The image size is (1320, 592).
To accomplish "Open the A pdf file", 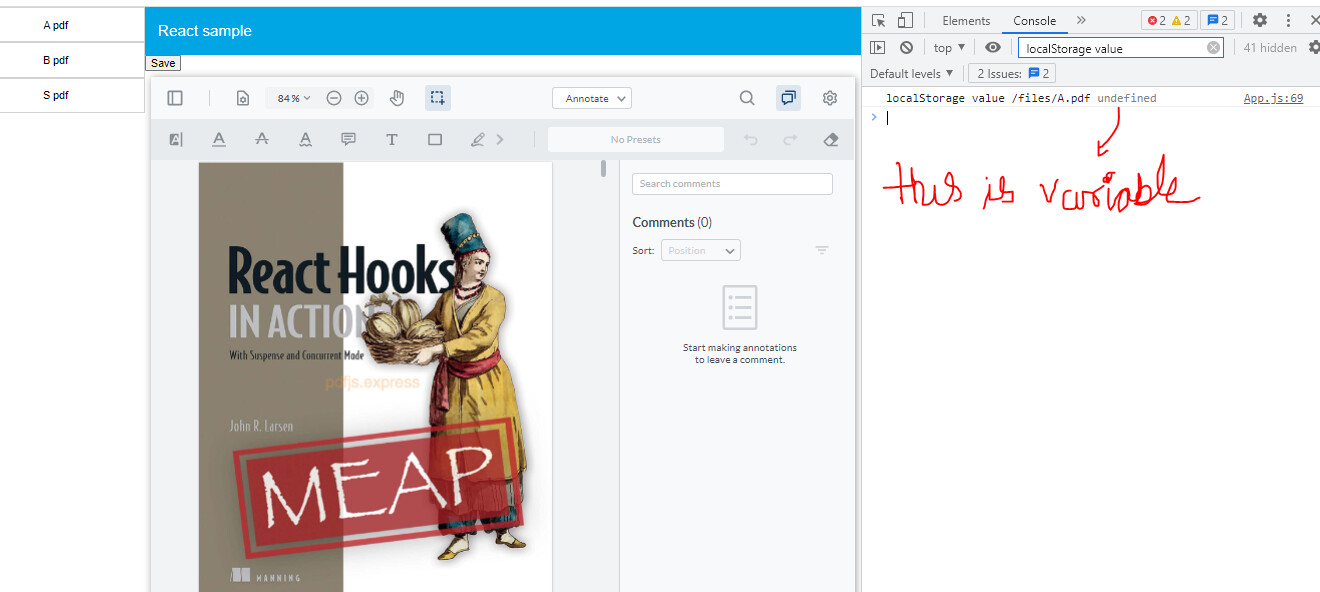I will [x=56, y=25].
